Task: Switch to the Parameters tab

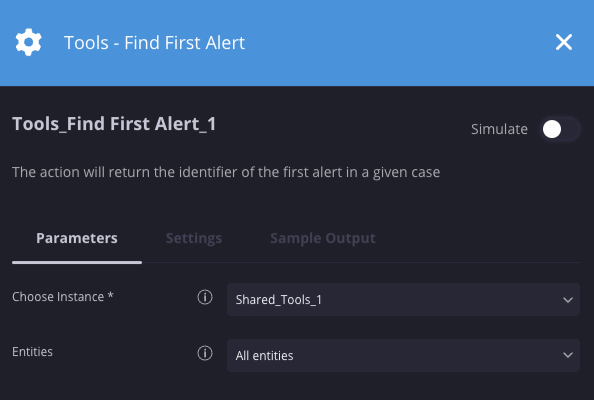Action: (77, 238)
